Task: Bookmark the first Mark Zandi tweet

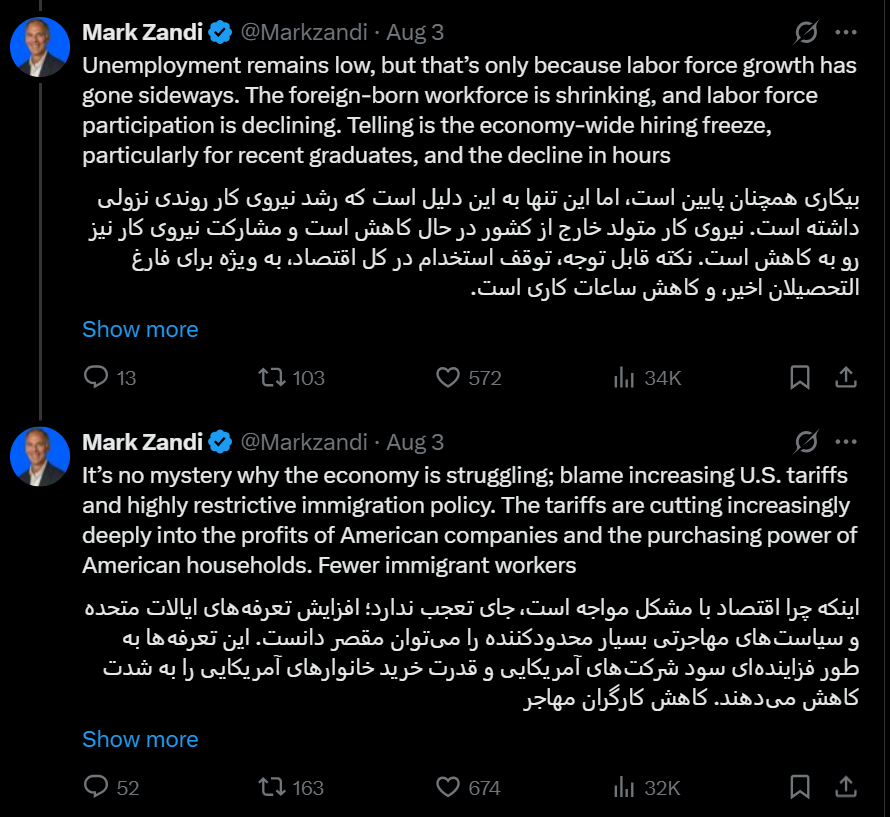Action: click(x=800, y=378)
